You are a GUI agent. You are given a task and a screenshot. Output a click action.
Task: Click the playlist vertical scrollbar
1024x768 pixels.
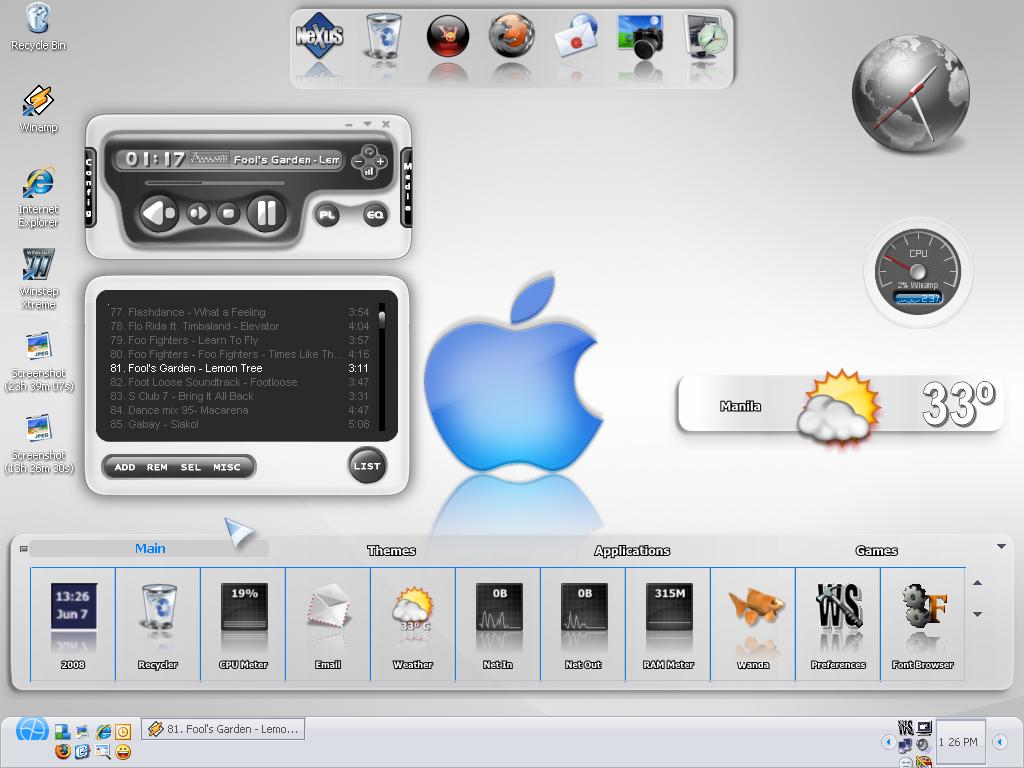[382, 366]
